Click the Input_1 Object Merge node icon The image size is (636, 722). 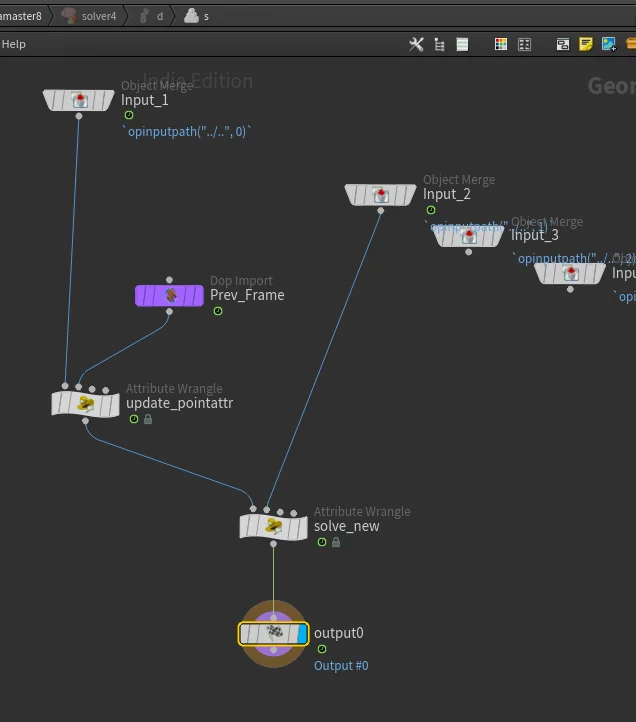click(79, 100)
